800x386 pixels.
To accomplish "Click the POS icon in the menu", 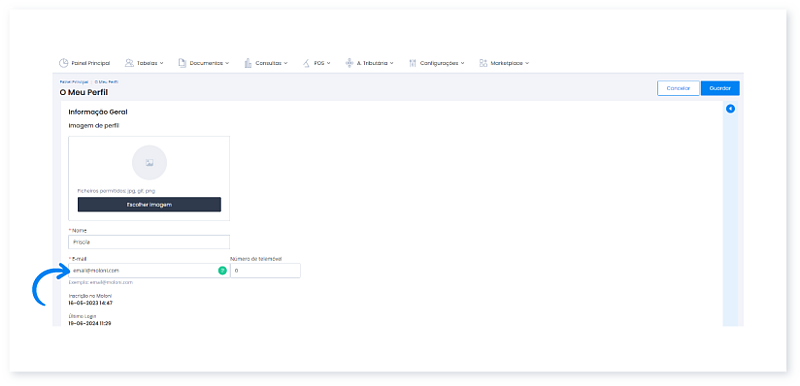I will tap(306, 63).
